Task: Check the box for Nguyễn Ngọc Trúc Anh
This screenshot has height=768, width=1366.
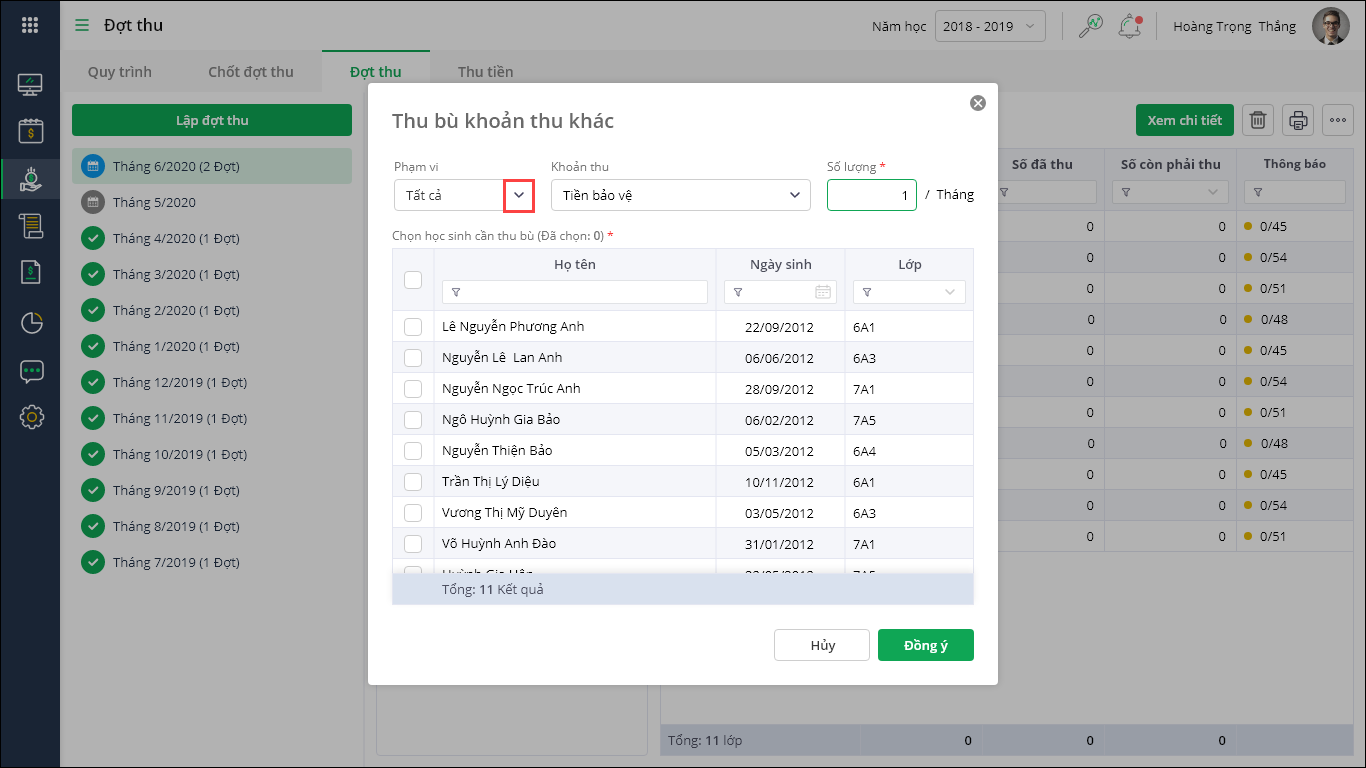Action: (x=413, y=389)
